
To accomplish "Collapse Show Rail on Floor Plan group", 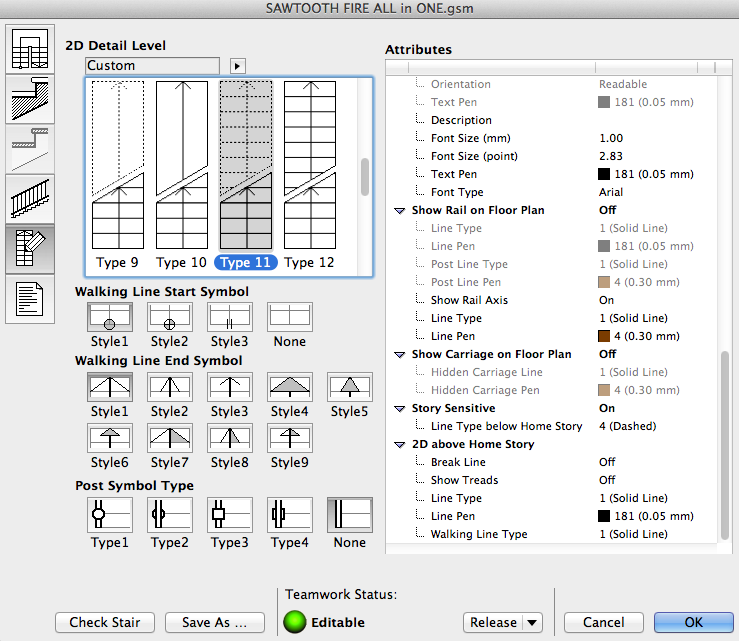I will tap(400, 211).
